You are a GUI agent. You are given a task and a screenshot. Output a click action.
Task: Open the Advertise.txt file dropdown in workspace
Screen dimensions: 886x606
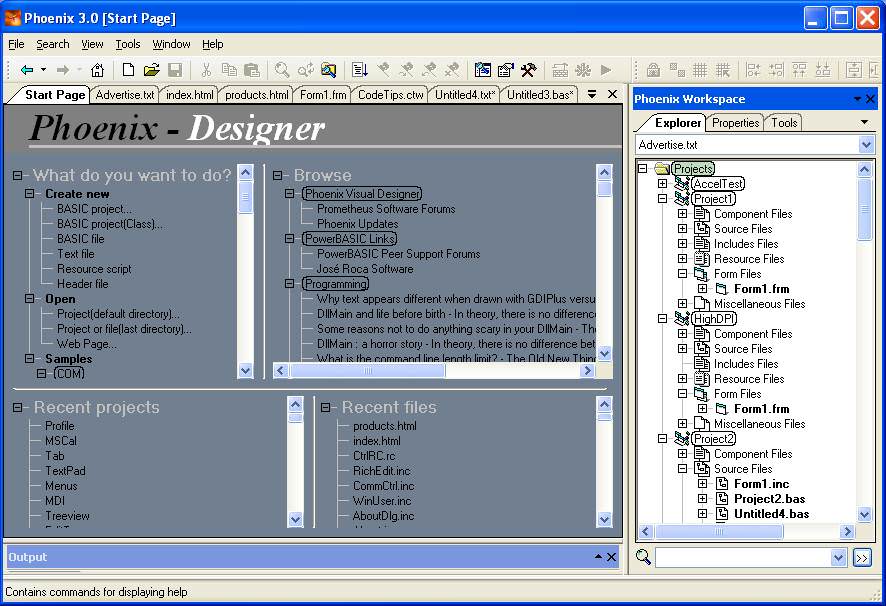[866, 145]
